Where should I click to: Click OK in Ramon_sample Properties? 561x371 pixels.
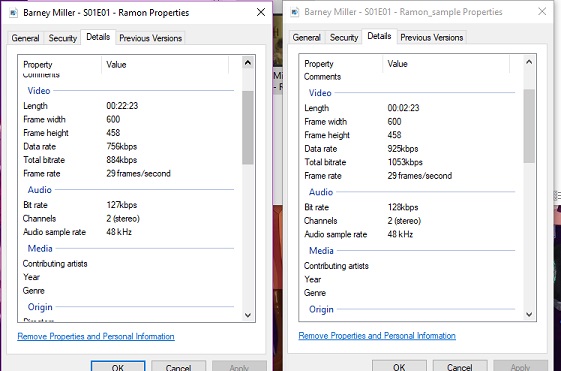[x=399, y=366]
